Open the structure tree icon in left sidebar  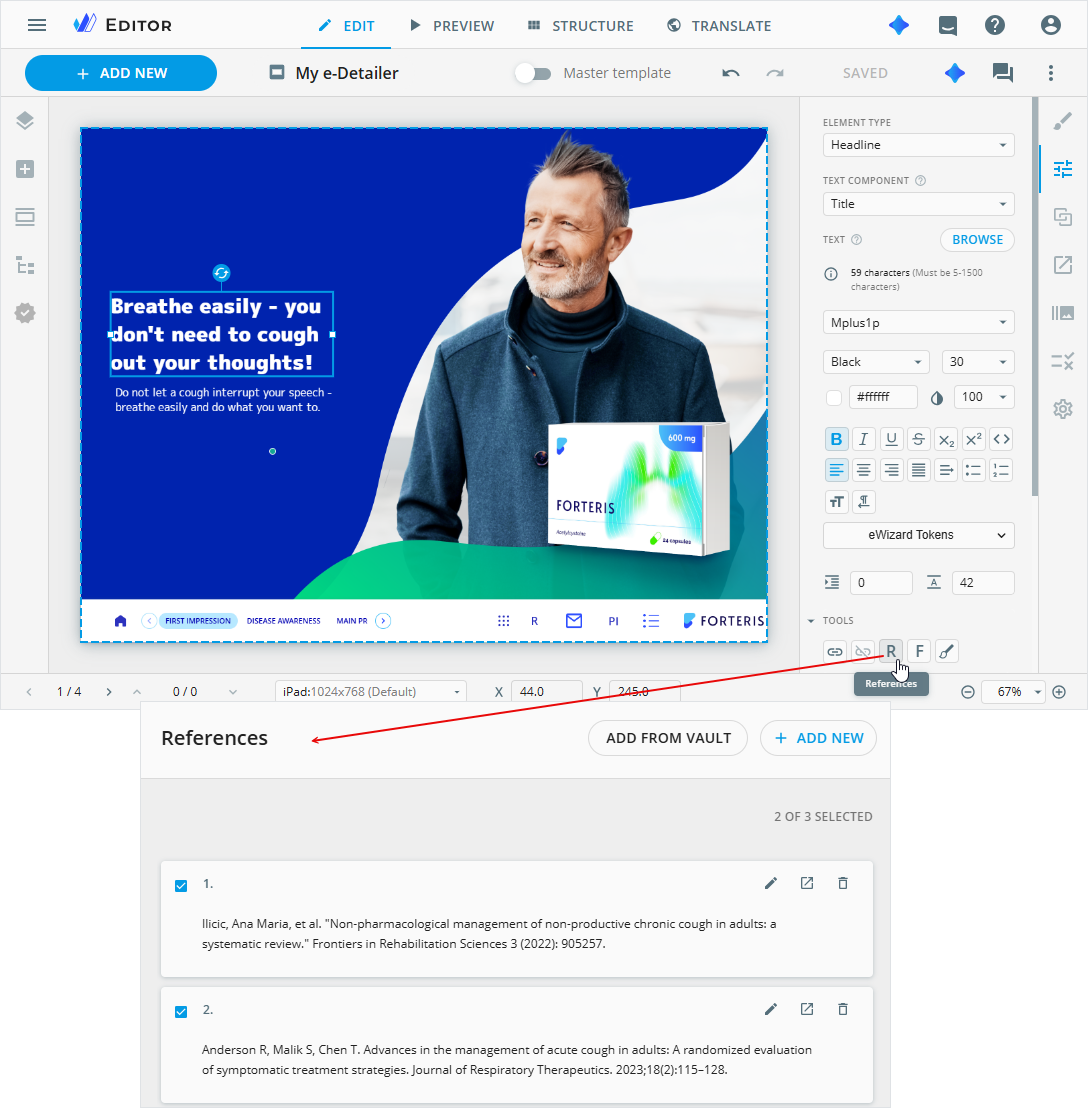pyautogui.click(x=25, y=266)
